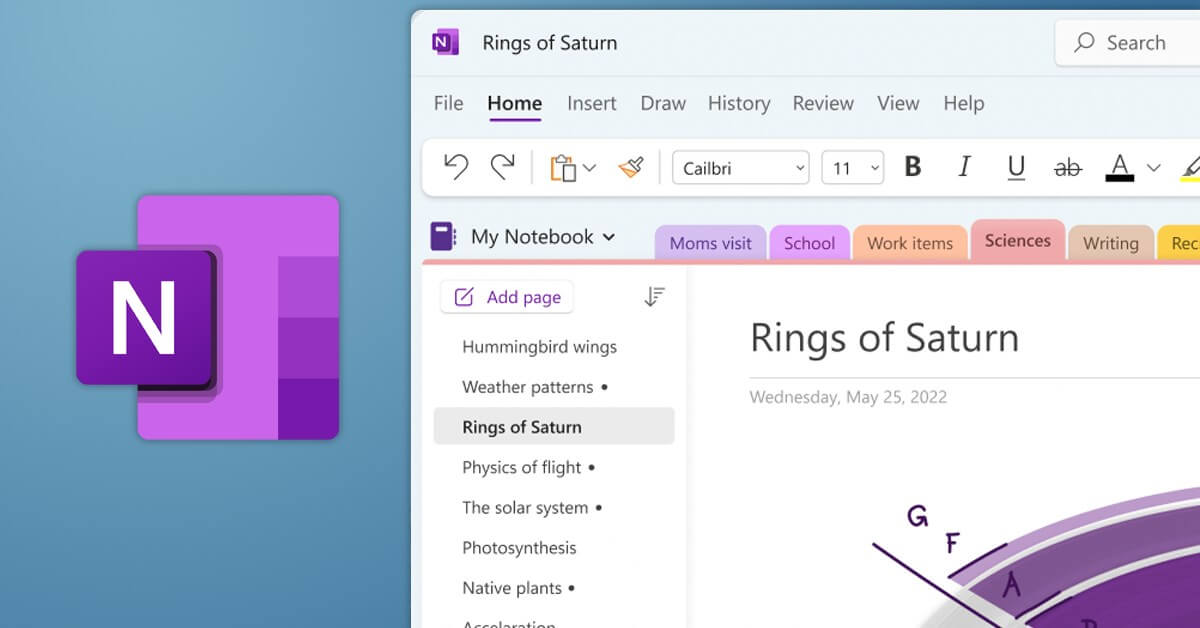
Task: Switch to the Draw ribbon tab
Action: [x=662, y=103]
